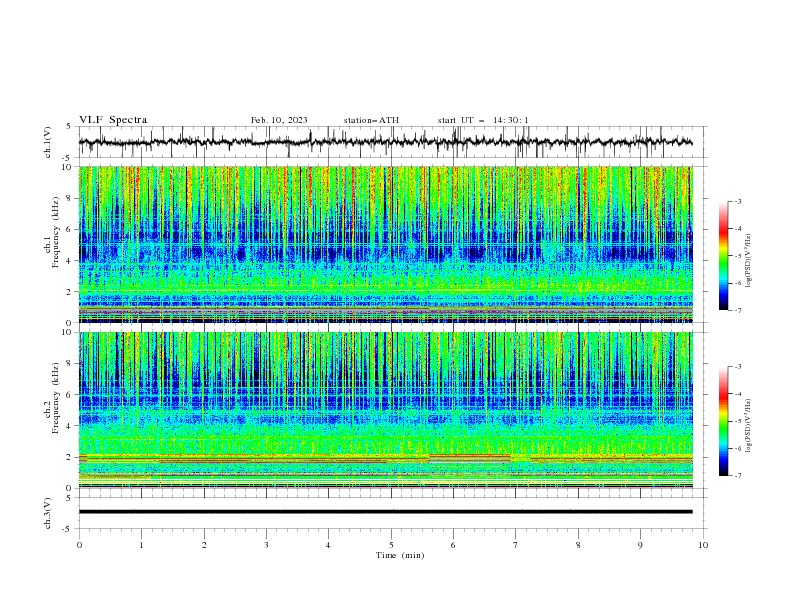
Task: Click time-axis tick label "2" at the bottom
Action: 204,545
